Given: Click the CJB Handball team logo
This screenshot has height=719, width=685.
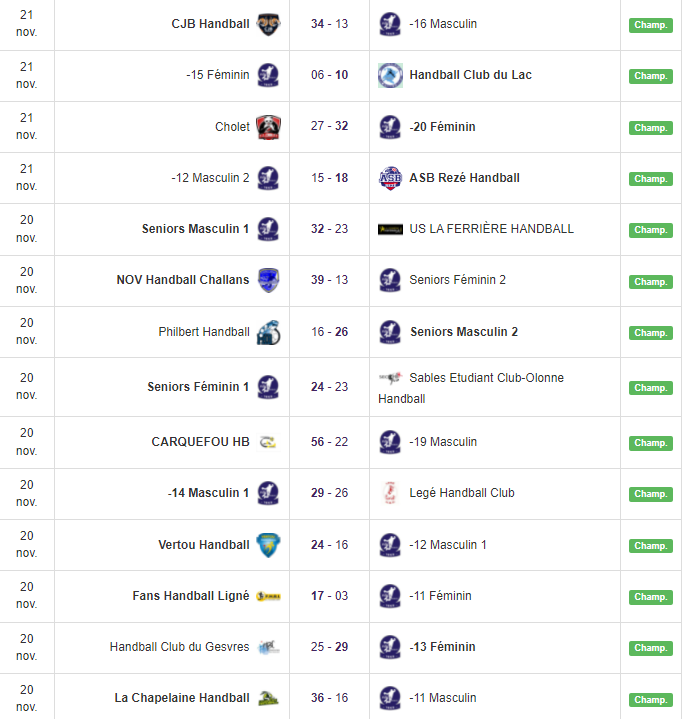Looking at the screenshot, I should [x=268, y=24].
